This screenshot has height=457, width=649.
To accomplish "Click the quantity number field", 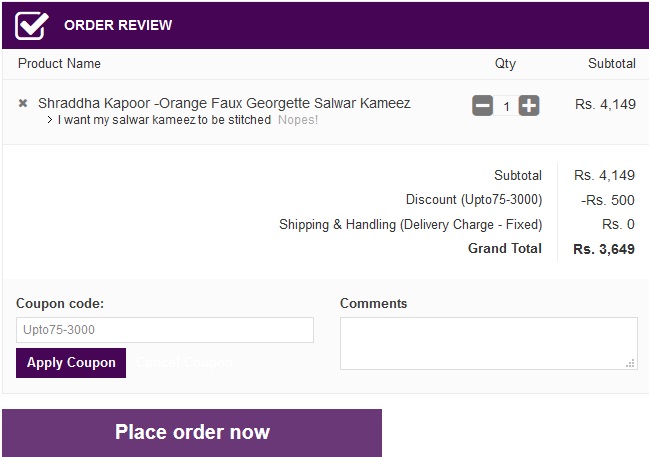I will 506,106.
